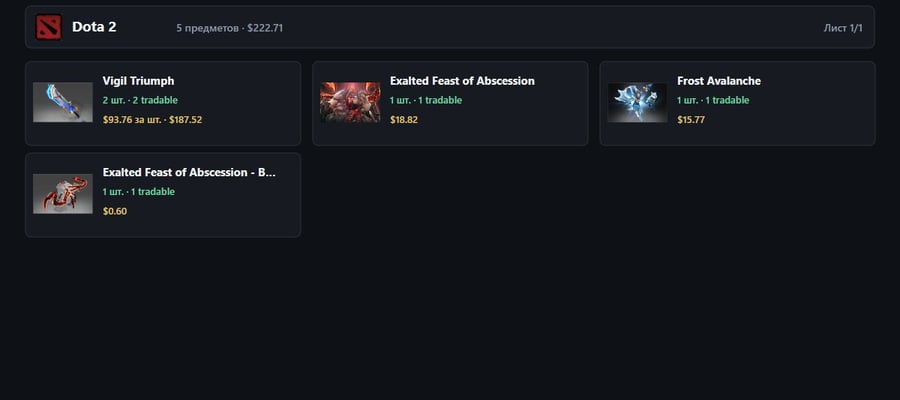Image resolution: width=900 pixels, height=400 pixels.
Task: Select the truncated Exalted Feast of Abscession - B... title
Action: pos(189,172)
